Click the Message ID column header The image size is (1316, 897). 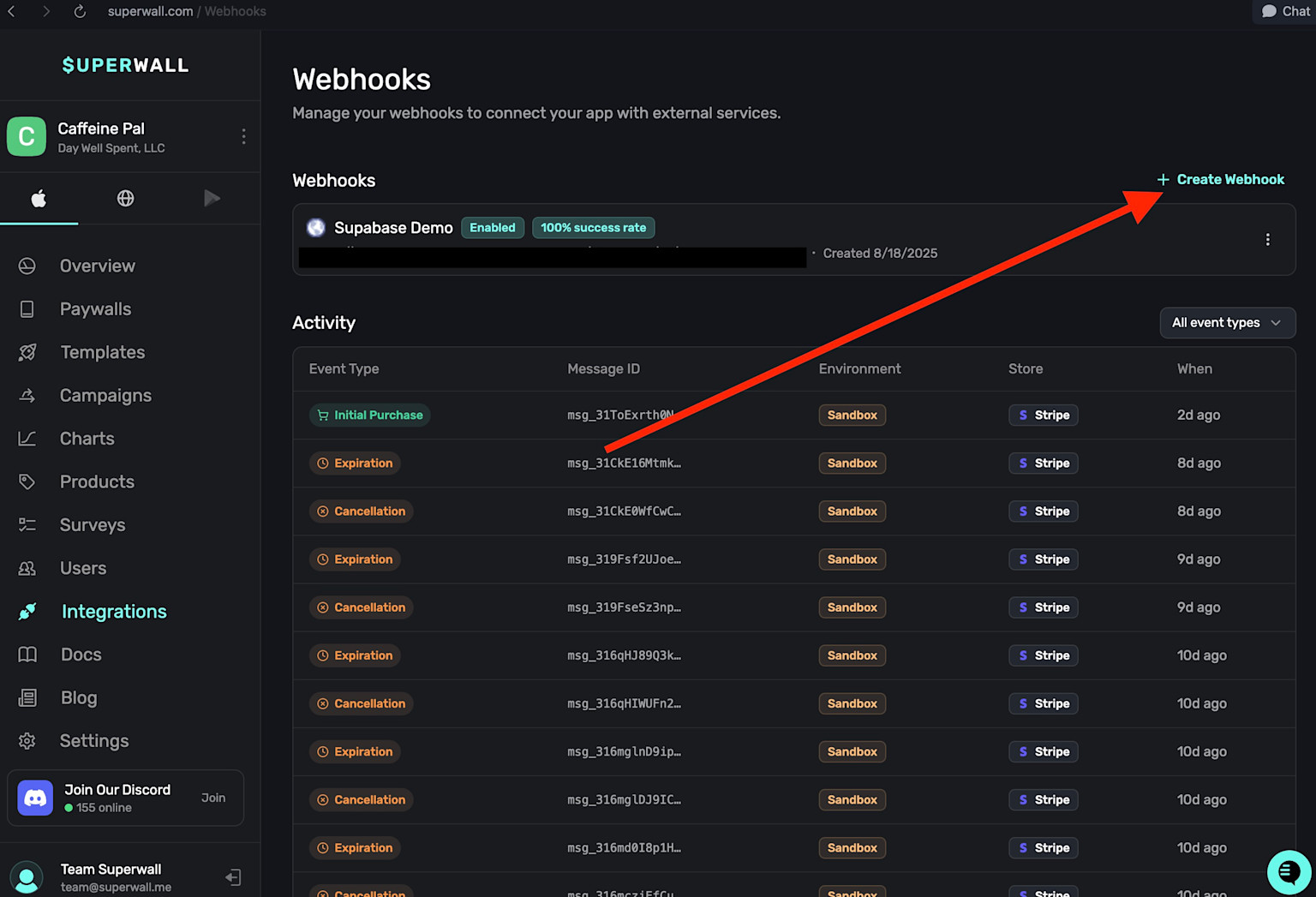[x=603, y=368]
